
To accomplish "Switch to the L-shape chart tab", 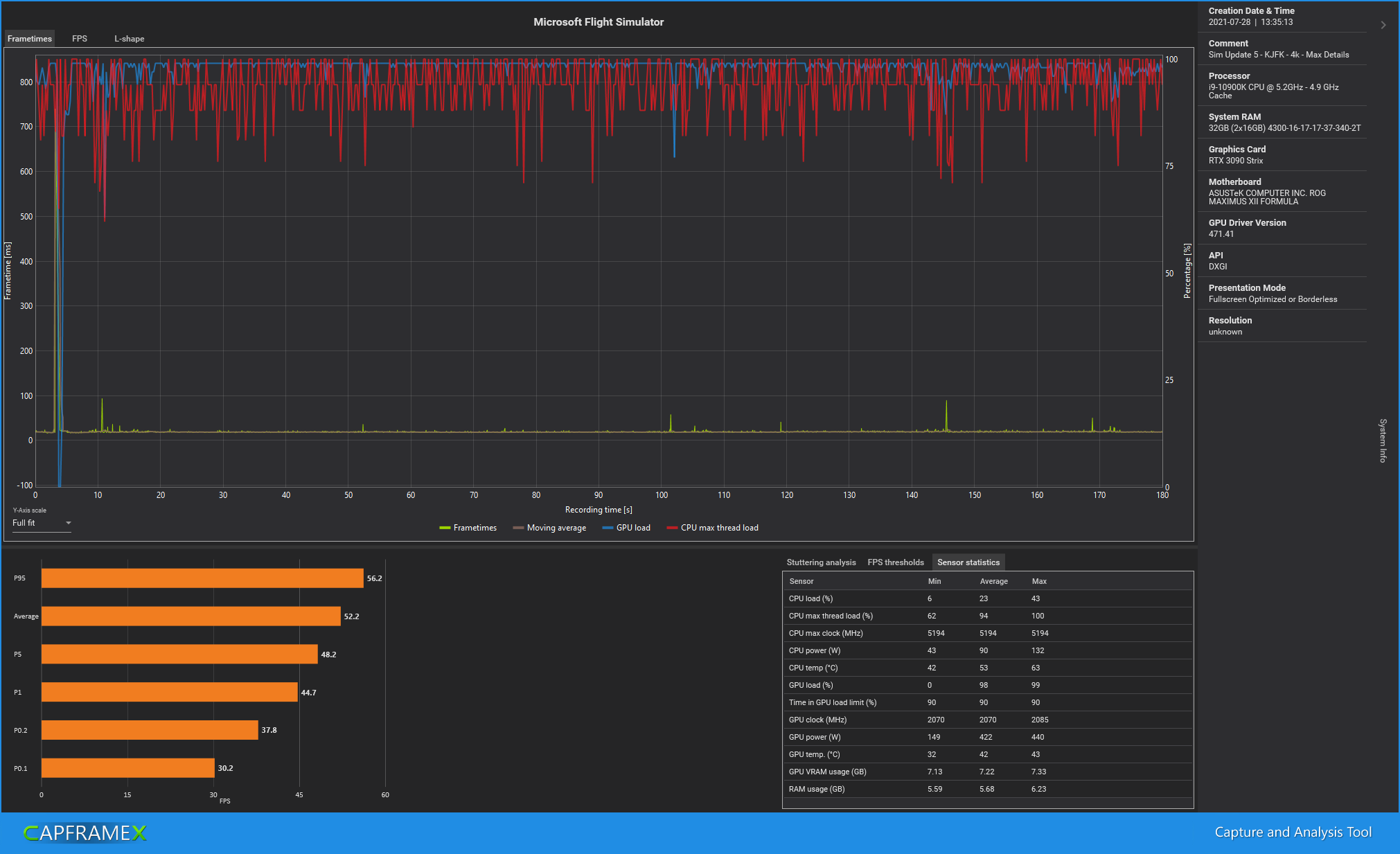I will pos(129,39).
